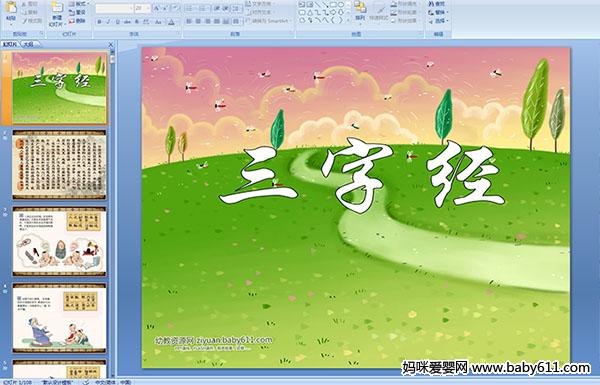Click the Clear Formatting eraser icon
600x385 pixels.
176,8
